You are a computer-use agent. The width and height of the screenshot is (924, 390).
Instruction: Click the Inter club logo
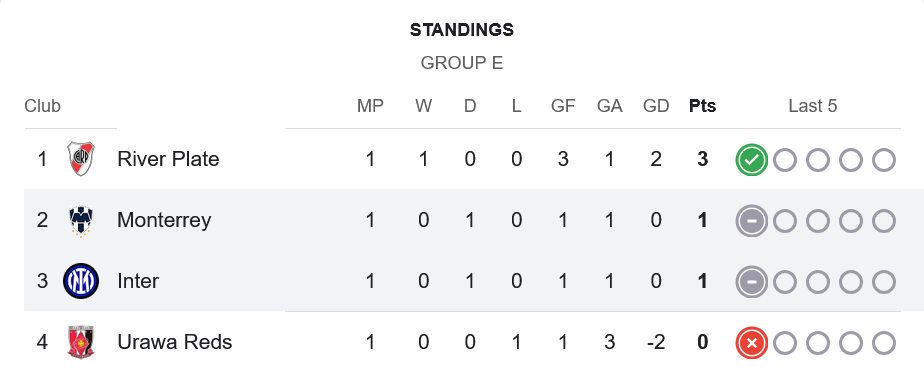click(81, 281)
